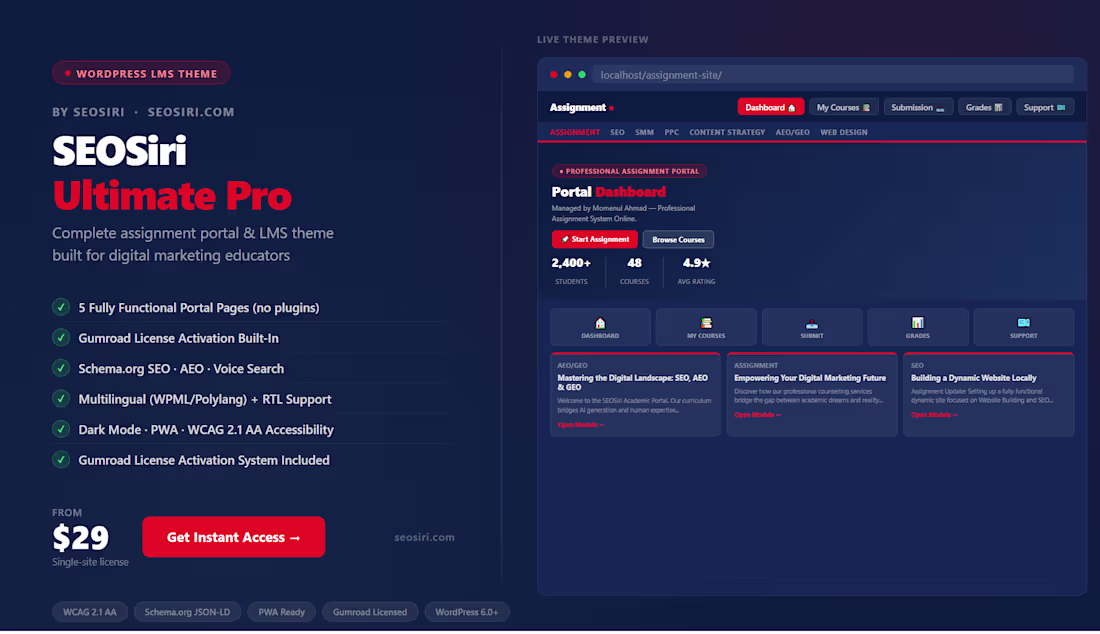The width and height of the screenshot is (1100, 634).
Task: Click the $29 price text
Action: pyautogui.click(x=81, y=539)
